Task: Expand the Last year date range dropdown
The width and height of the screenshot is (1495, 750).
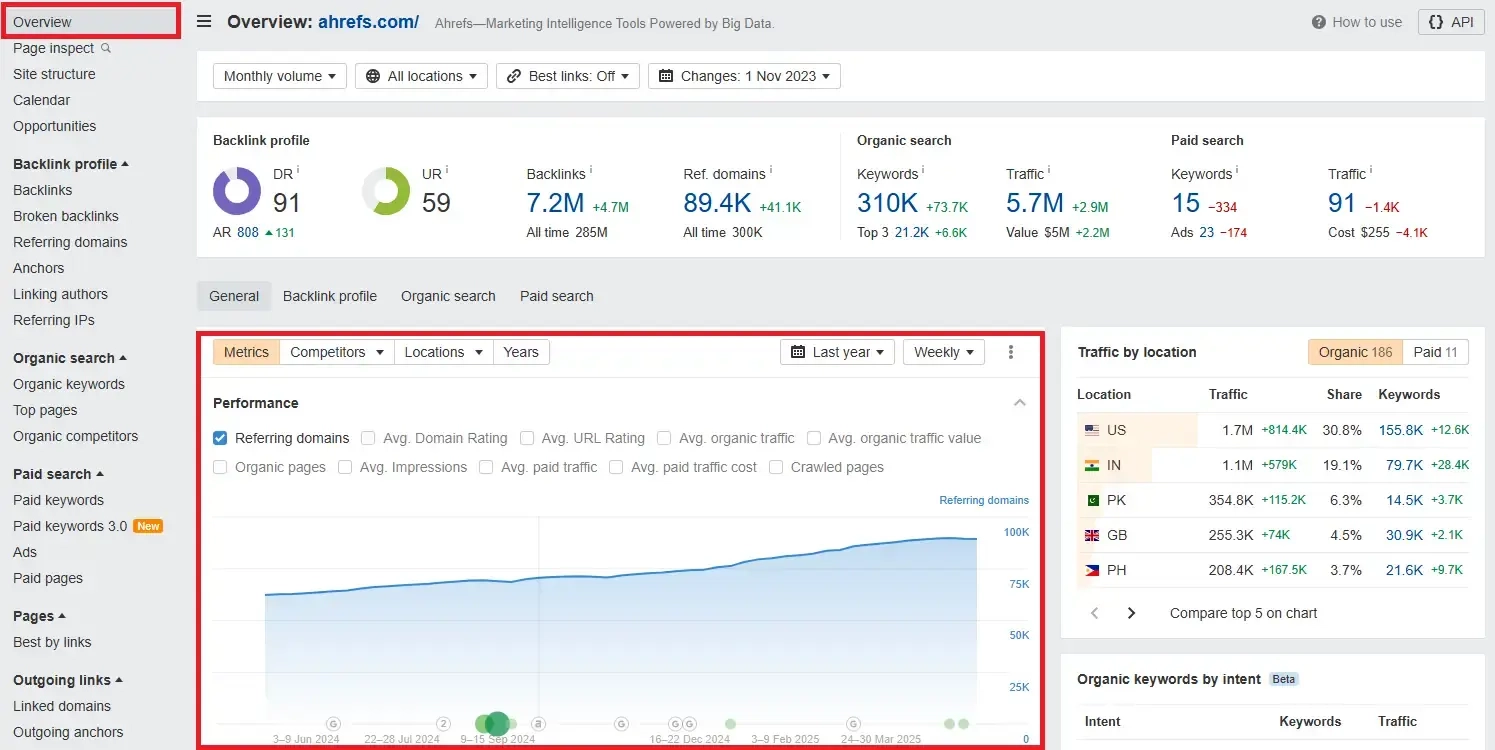Action: pos(837,352)
